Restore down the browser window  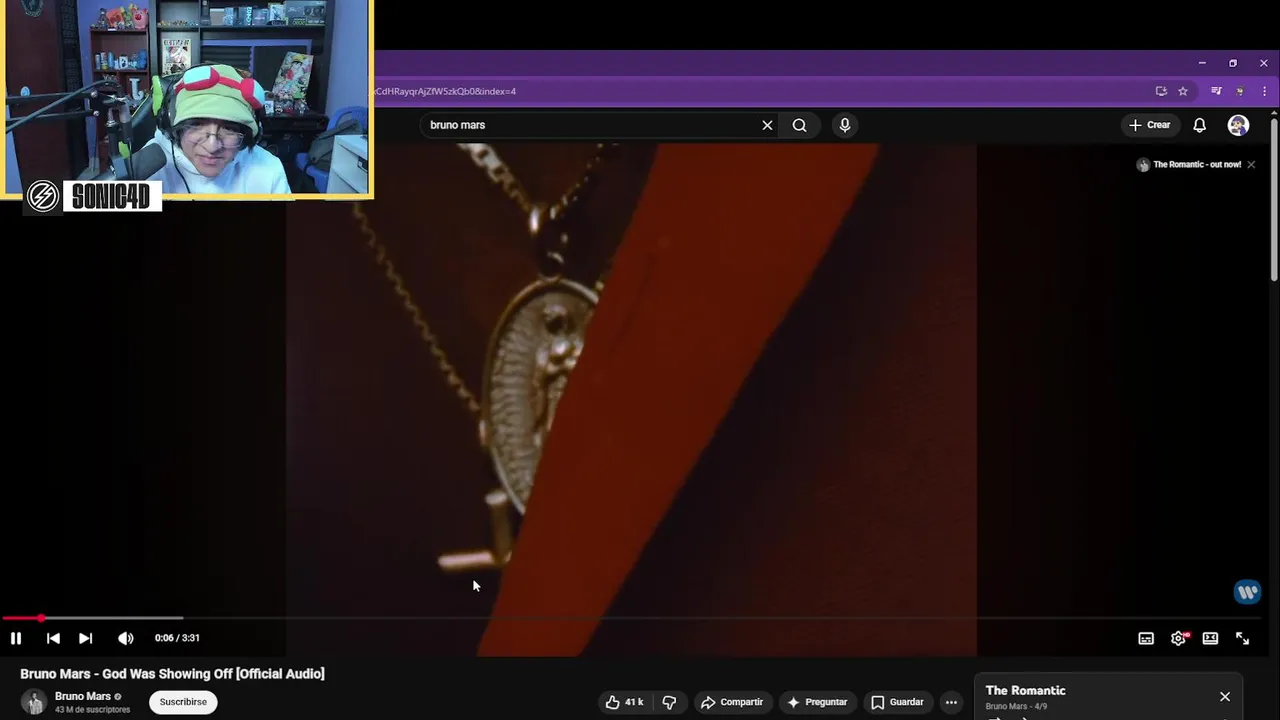click(x=1233, y=63)
